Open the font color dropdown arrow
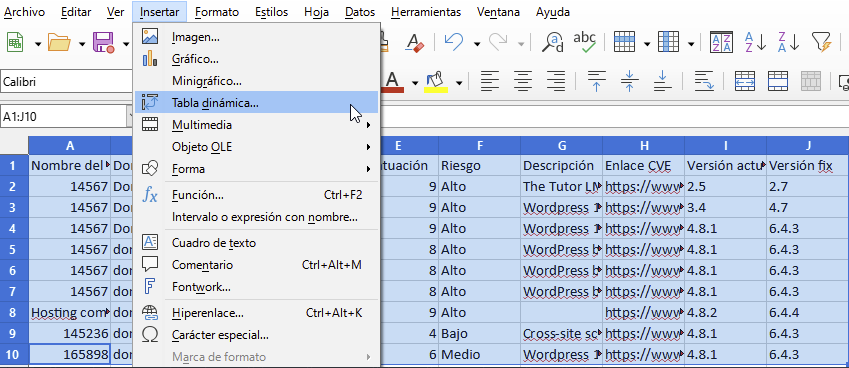This screenshot has height=368, width=849. point(415,83)
